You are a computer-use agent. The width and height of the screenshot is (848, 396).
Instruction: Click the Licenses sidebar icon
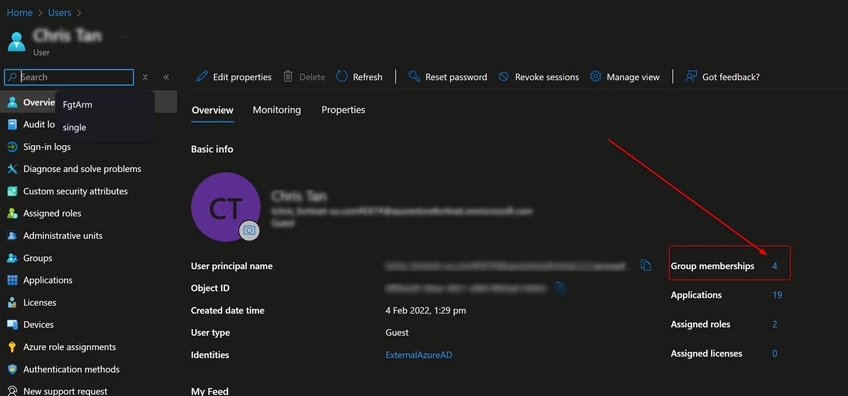click(12, 302)
